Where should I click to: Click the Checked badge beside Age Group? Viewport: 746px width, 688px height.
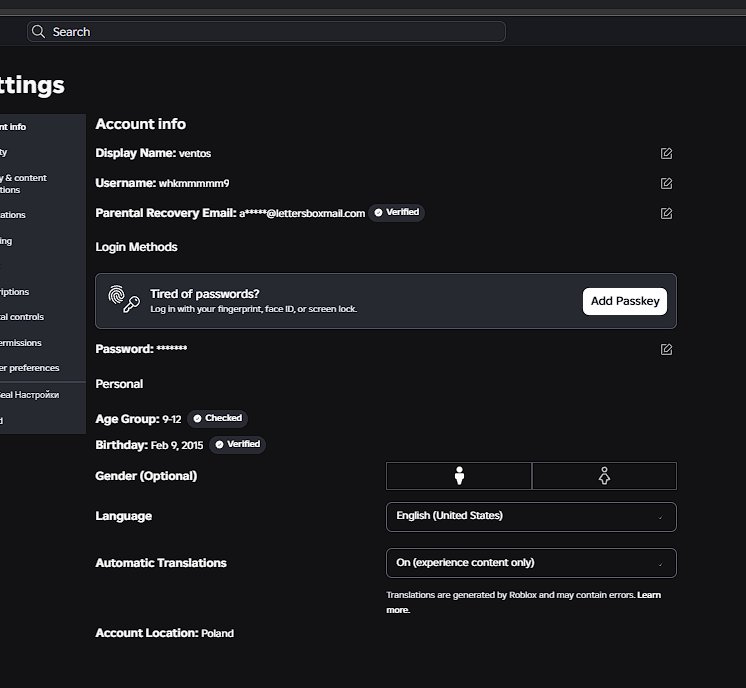217,418
